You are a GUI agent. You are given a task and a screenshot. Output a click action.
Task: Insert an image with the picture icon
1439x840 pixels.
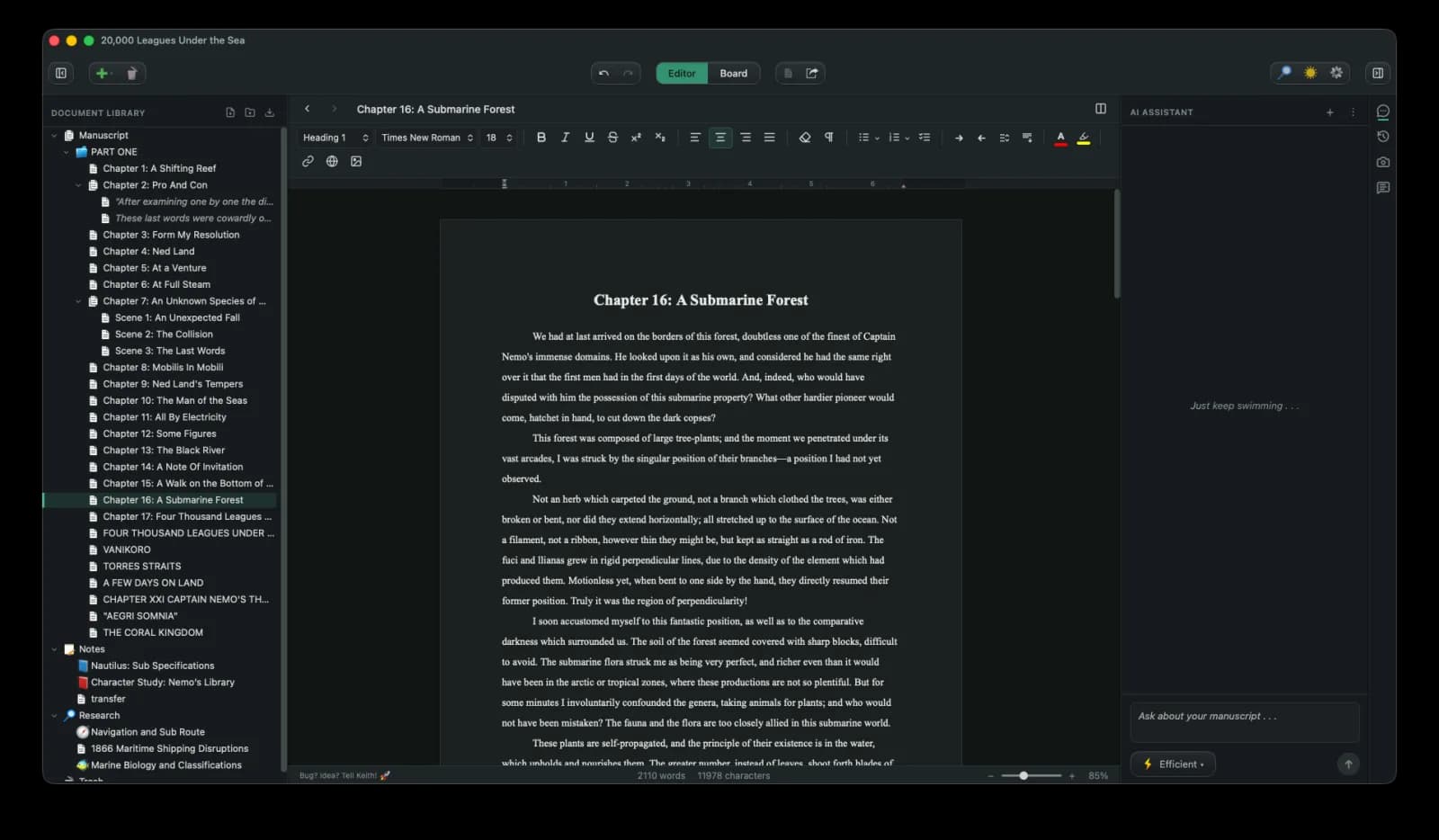(x=356, y=161)
